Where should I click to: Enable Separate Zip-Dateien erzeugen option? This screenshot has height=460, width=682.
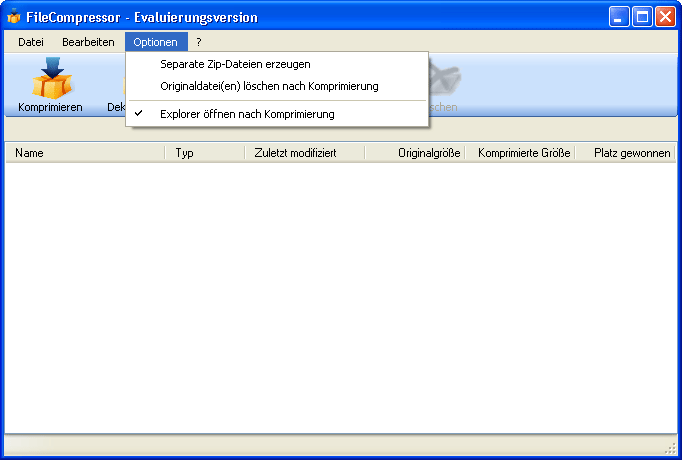click(x=235, y=64)
